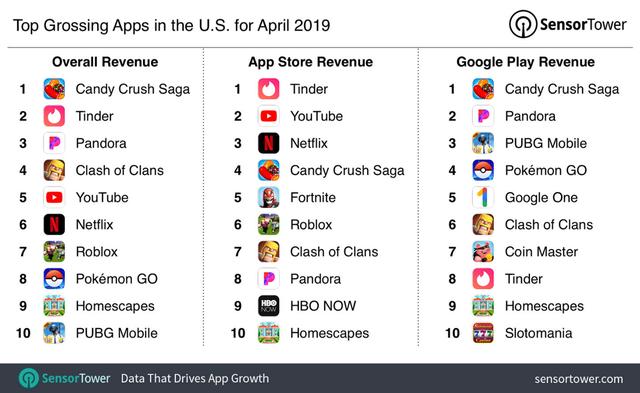Click the Google One app icon
This screenshot has height=393, width=640.
coord(483,198)
